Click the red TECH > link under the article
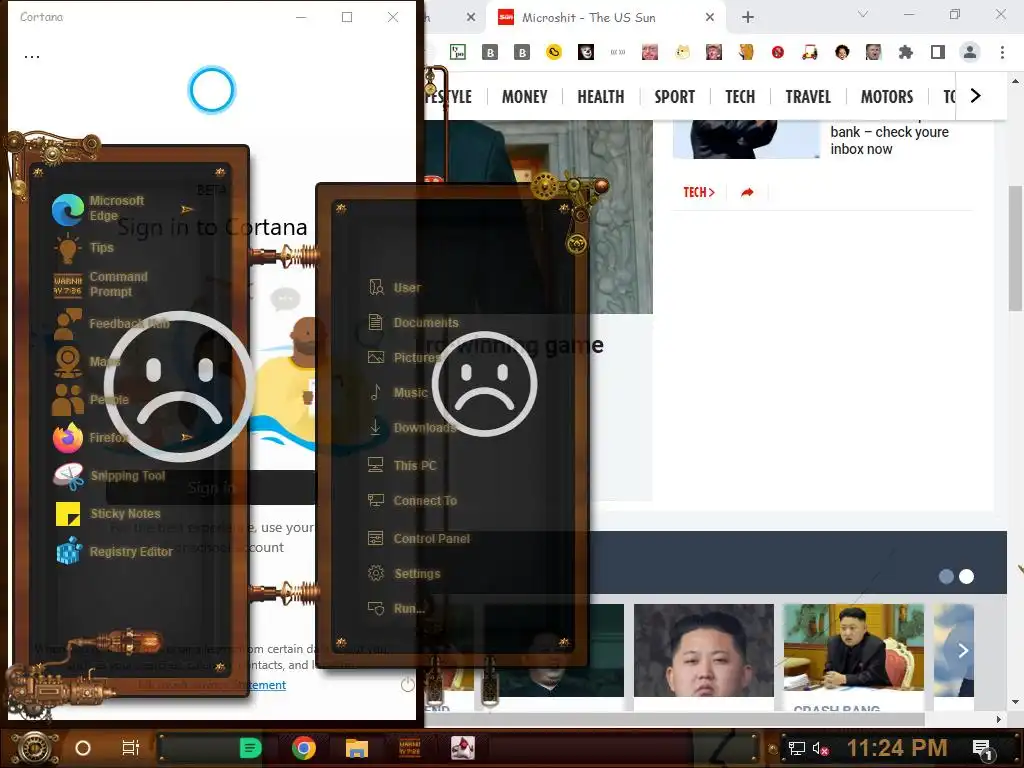The width and height of the screenshot is (1024, 768). pyautogui.click(x=699, y=192)
